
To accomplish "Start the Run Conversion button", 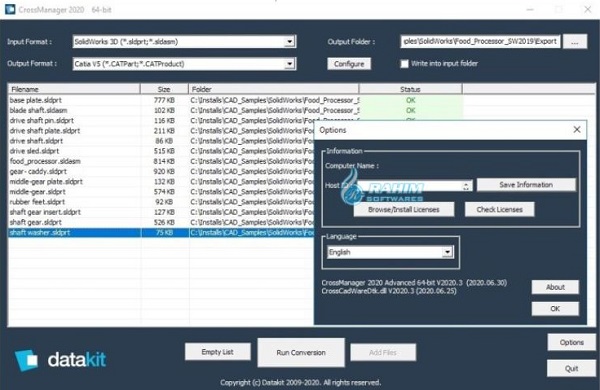I will click(x=301, y=352).
